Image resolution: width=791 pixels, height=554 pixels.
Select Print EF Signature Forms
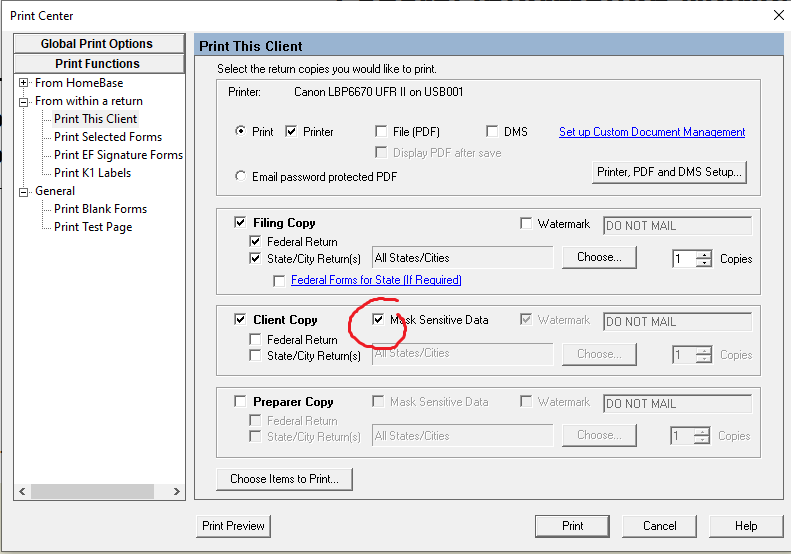point(118,155)
